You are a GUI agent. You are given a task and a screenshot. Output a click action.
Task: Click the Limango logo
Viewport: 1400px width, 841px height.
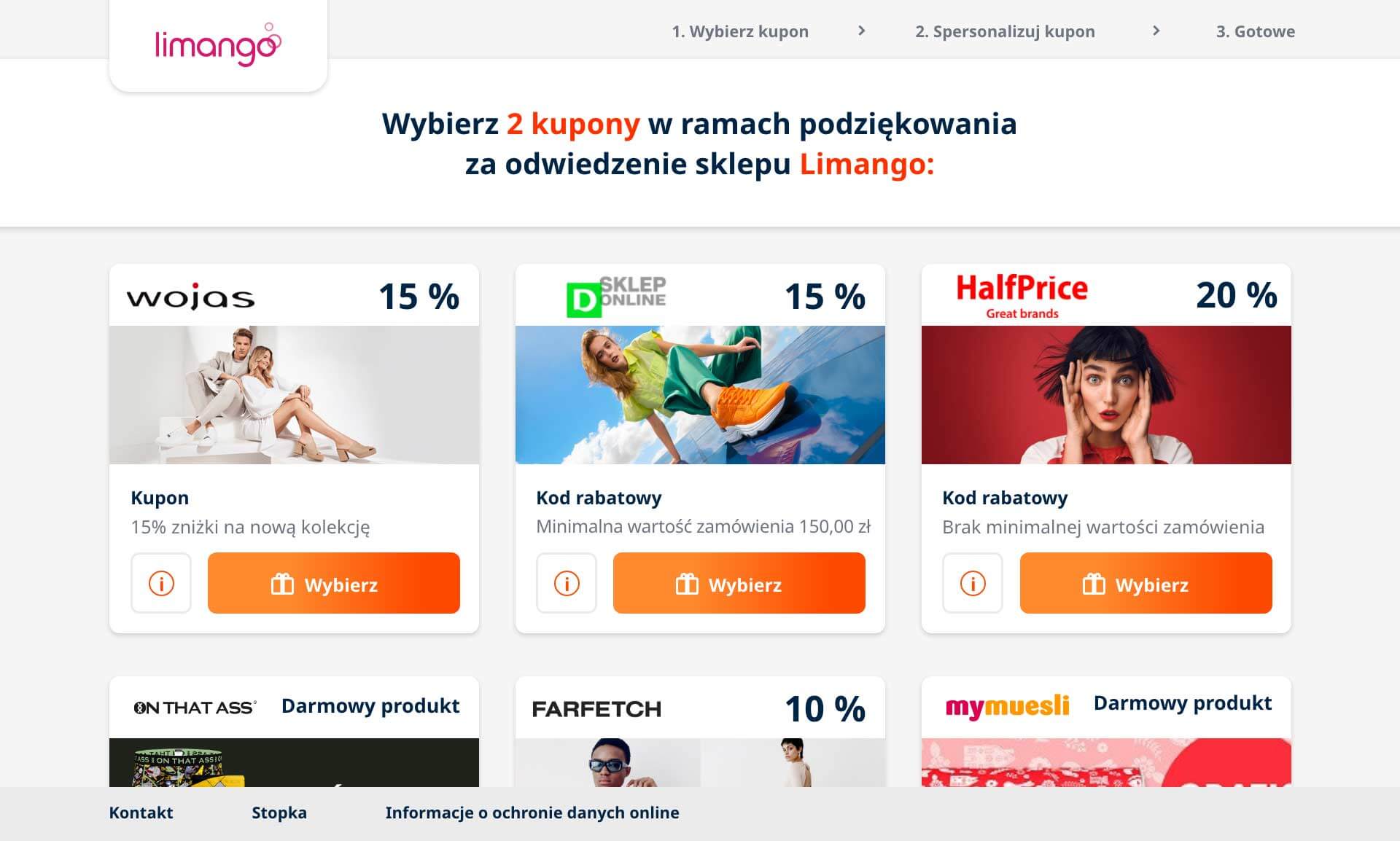coord(218,44)
